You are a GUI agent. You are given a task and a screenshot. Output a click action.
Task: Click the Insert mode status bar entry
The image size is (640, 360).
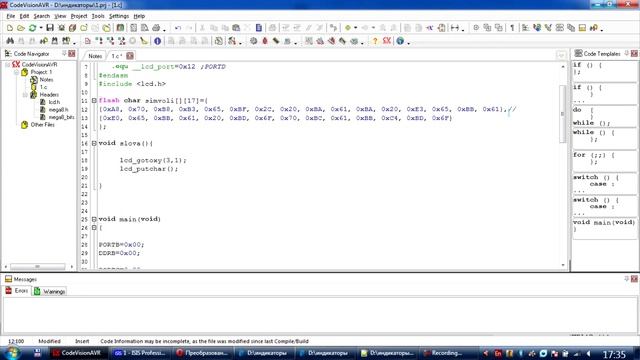tap(82, 341)
